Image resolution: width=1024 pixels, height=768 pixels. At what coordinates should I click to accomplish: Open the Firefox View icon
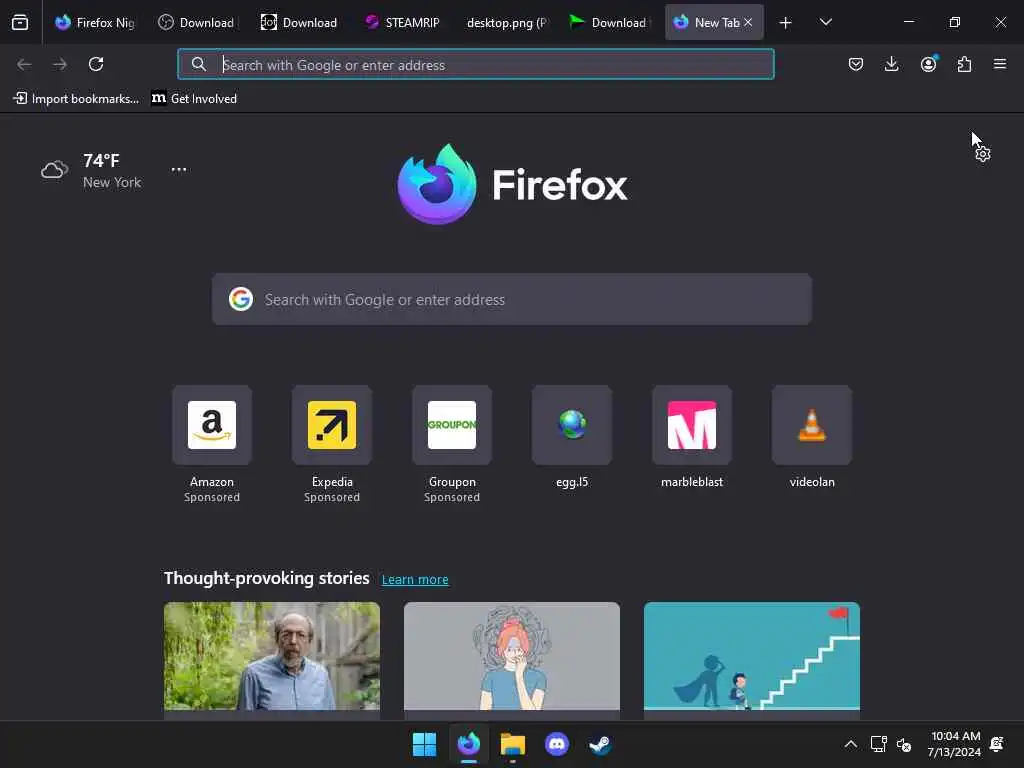coord(20,22)
